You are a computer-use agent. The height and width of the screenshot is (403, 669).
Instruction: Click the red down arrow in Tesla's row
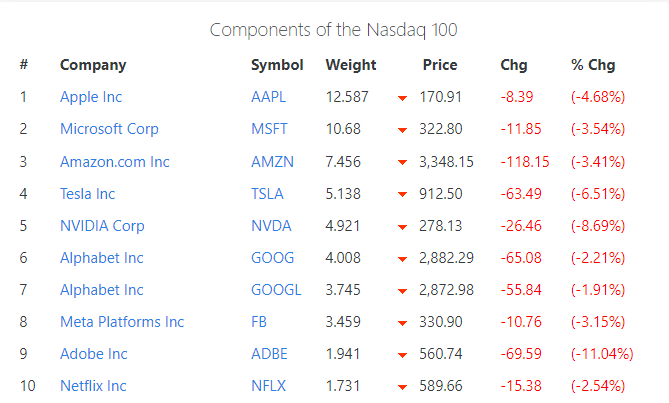point(402,194)
